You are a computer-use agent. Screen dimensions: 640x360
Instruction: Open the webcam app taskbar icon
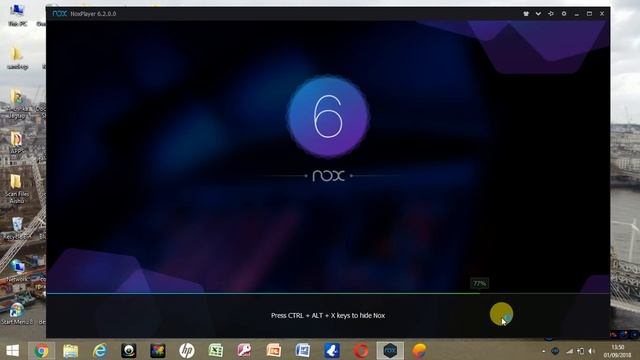point(129,351)
